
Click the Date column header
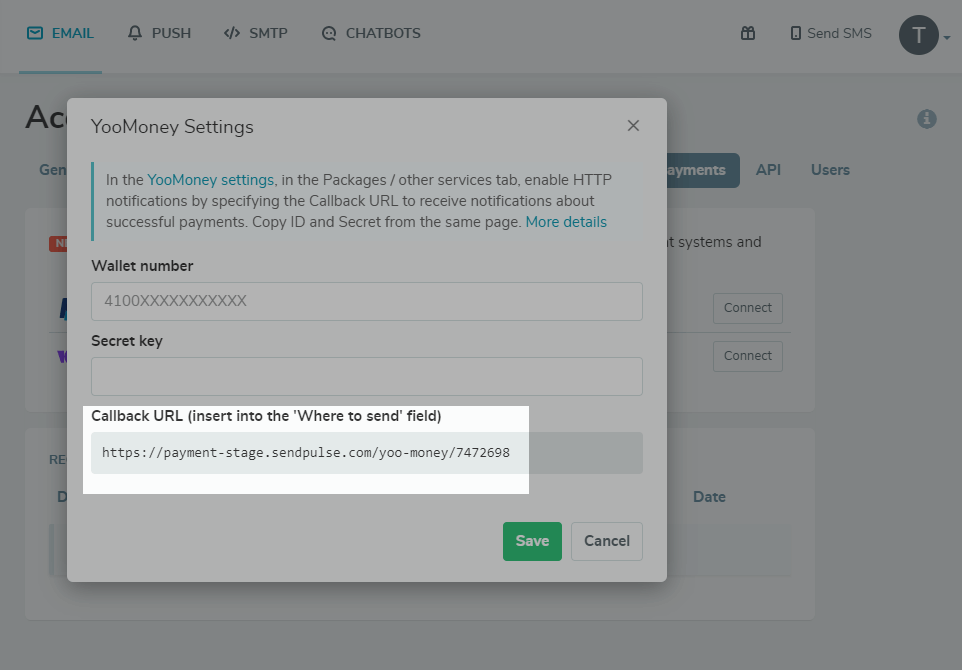[709, 497]
